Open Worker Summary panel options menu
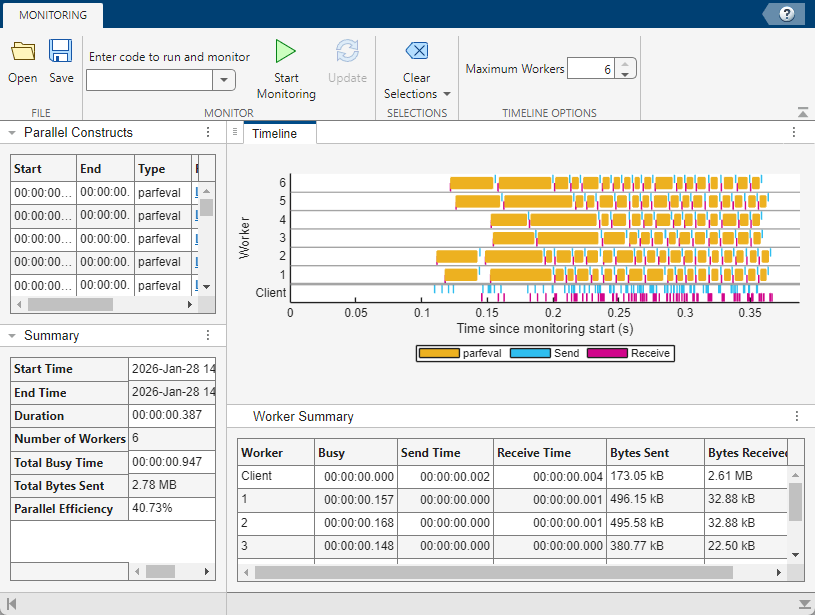 point(797,416)
